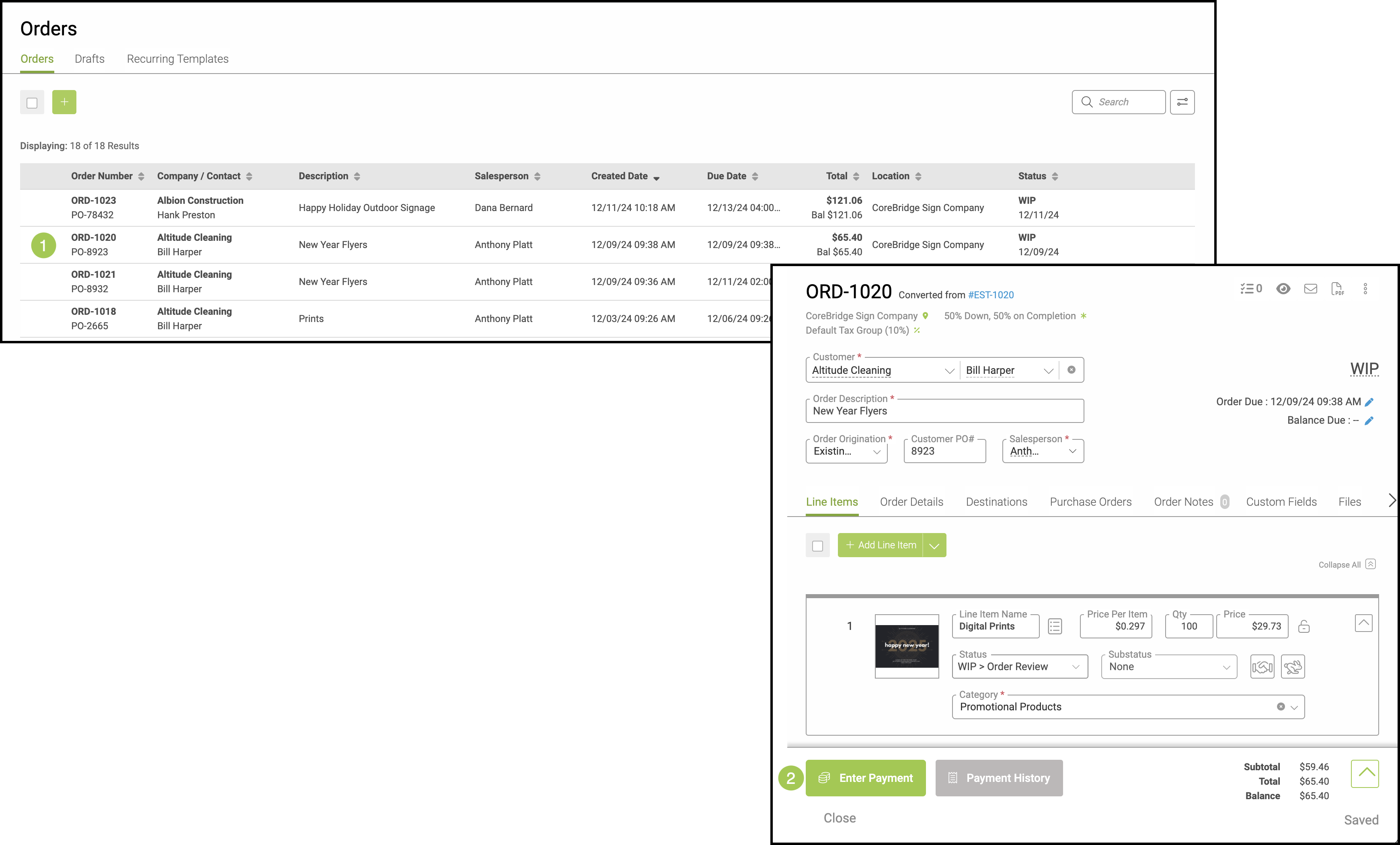Open the #EST-1020 estimate link
1400x845 pixels.
[x=991, y=295]
